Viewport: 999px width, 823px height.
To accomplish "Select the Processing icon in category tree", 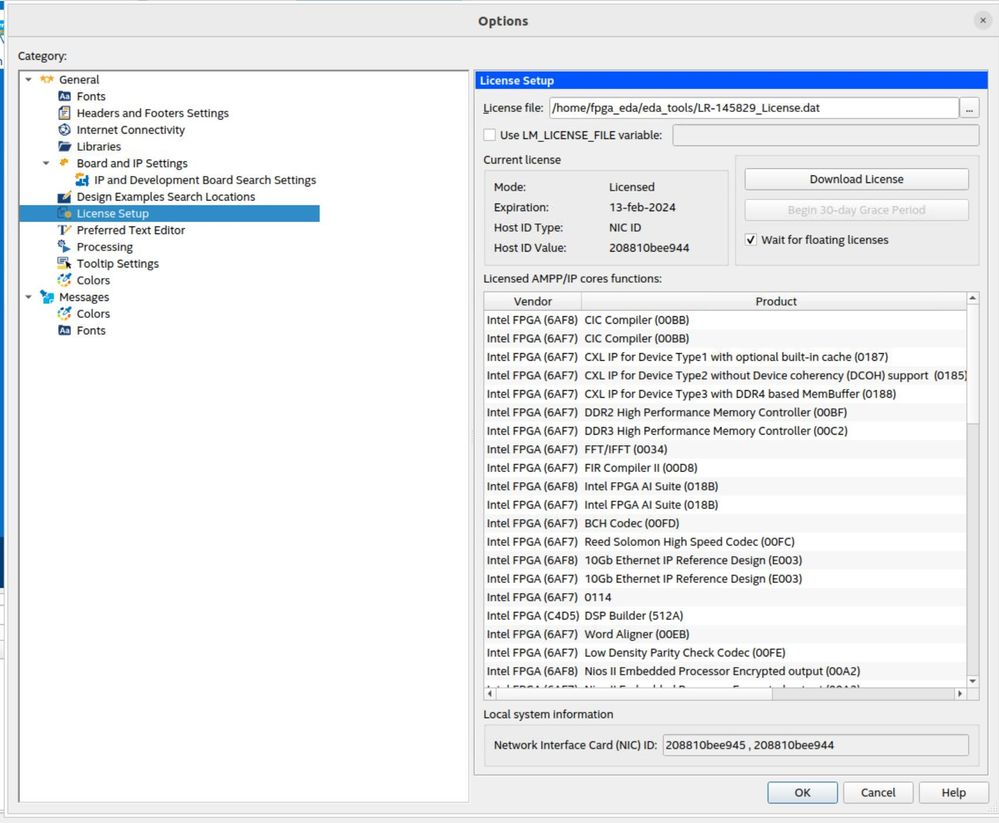I will click(65, 247).
